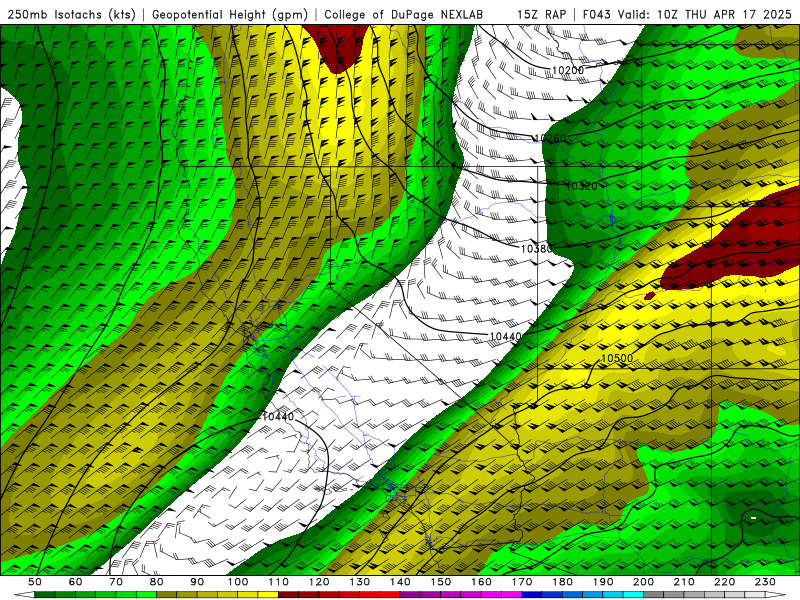800x600 pixels.
Task: Click the 10380 contour label
Action: pos(536,249)
